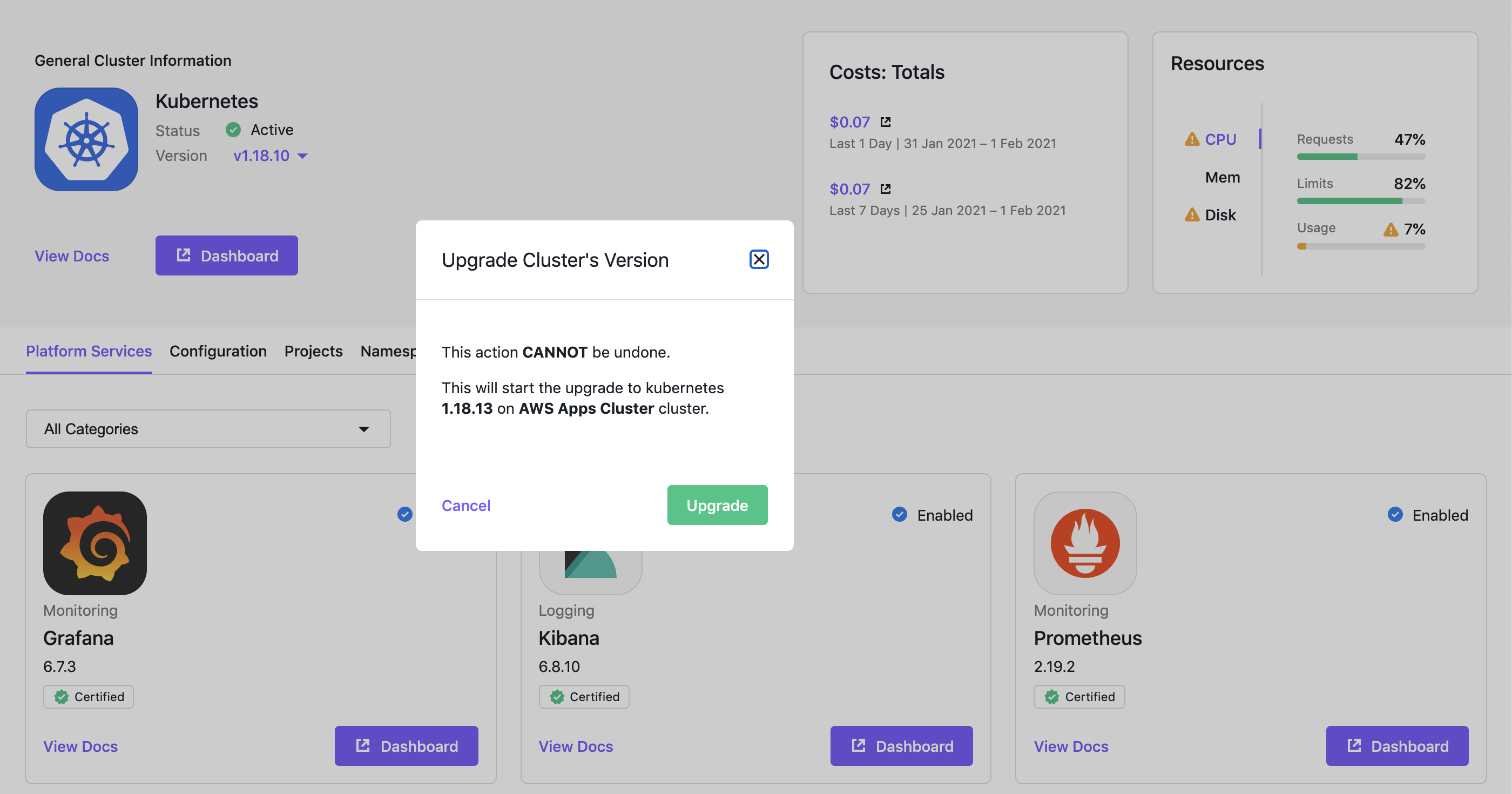Open the Grafana Dashboard button
This screenshot has width=1512, height=794.
point(406,746)
